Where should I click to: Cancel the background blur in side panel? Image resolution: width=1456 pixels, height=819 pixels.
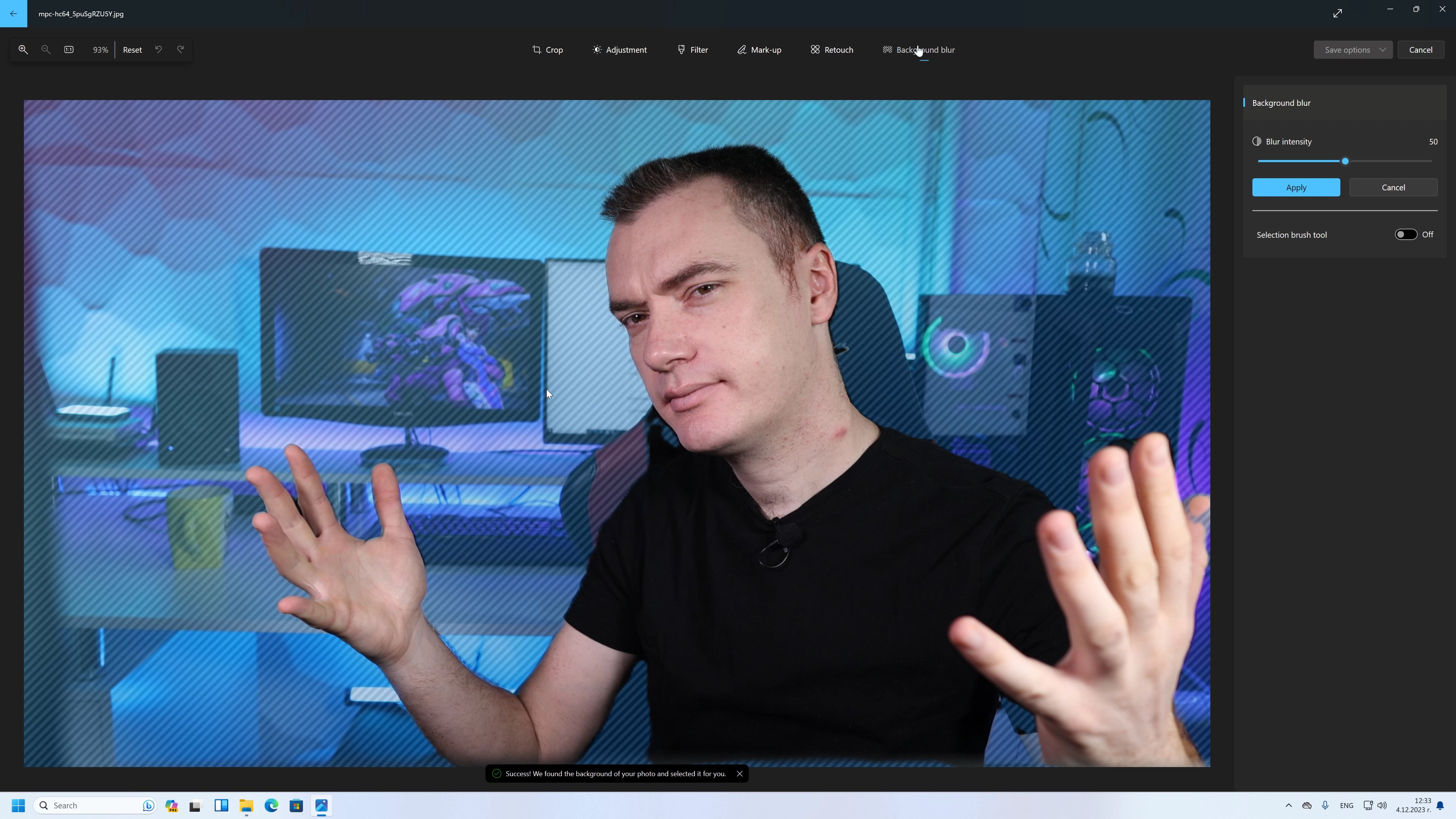click(x=1393, y=188)
